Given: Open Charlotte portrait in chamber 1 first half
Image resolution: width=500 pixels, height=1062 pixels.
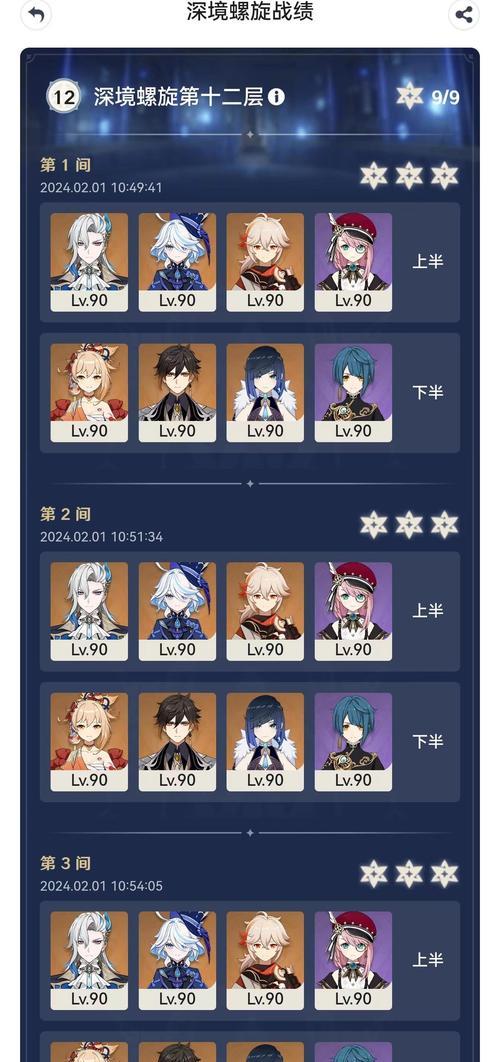Looking at the screenshot, I should coord(353,262).
